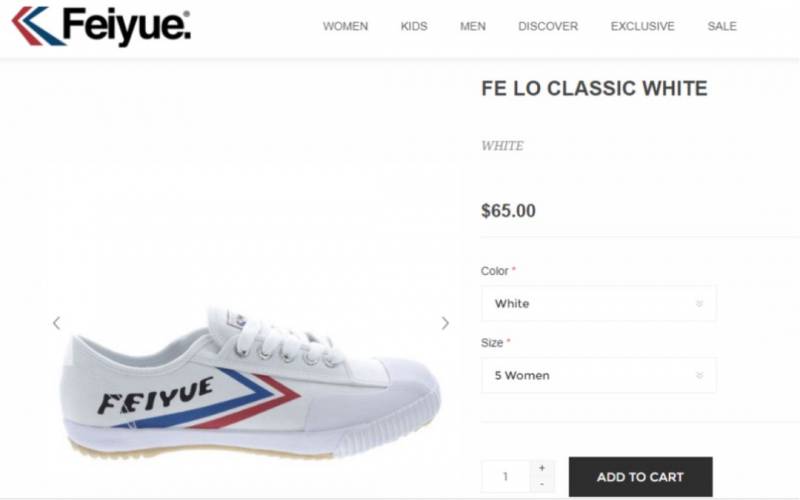Add the shoe to cart
This screenshot has height=500, width=800.
(x=640, y=477)
